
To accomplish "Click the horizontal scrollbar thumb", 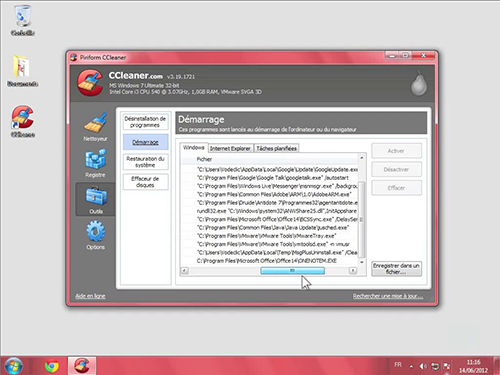I will click(292, 271).
